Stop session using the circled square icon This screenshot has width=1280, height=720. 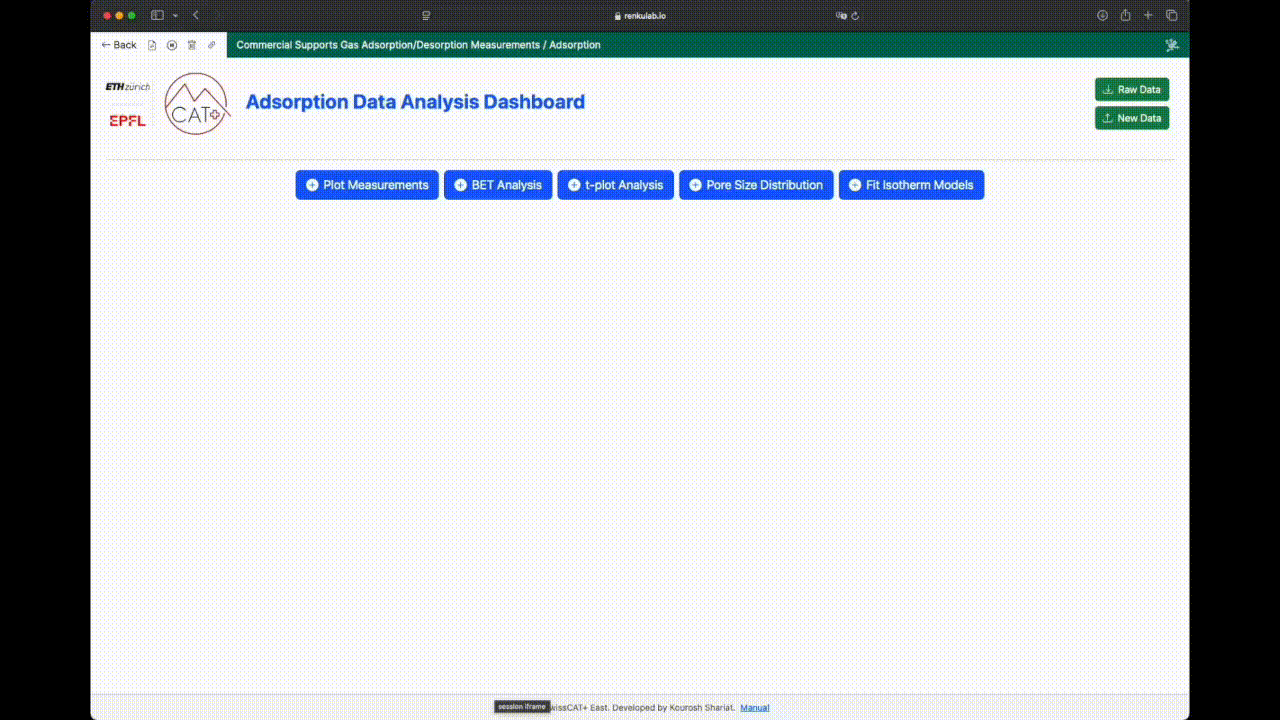coord(172,45)
